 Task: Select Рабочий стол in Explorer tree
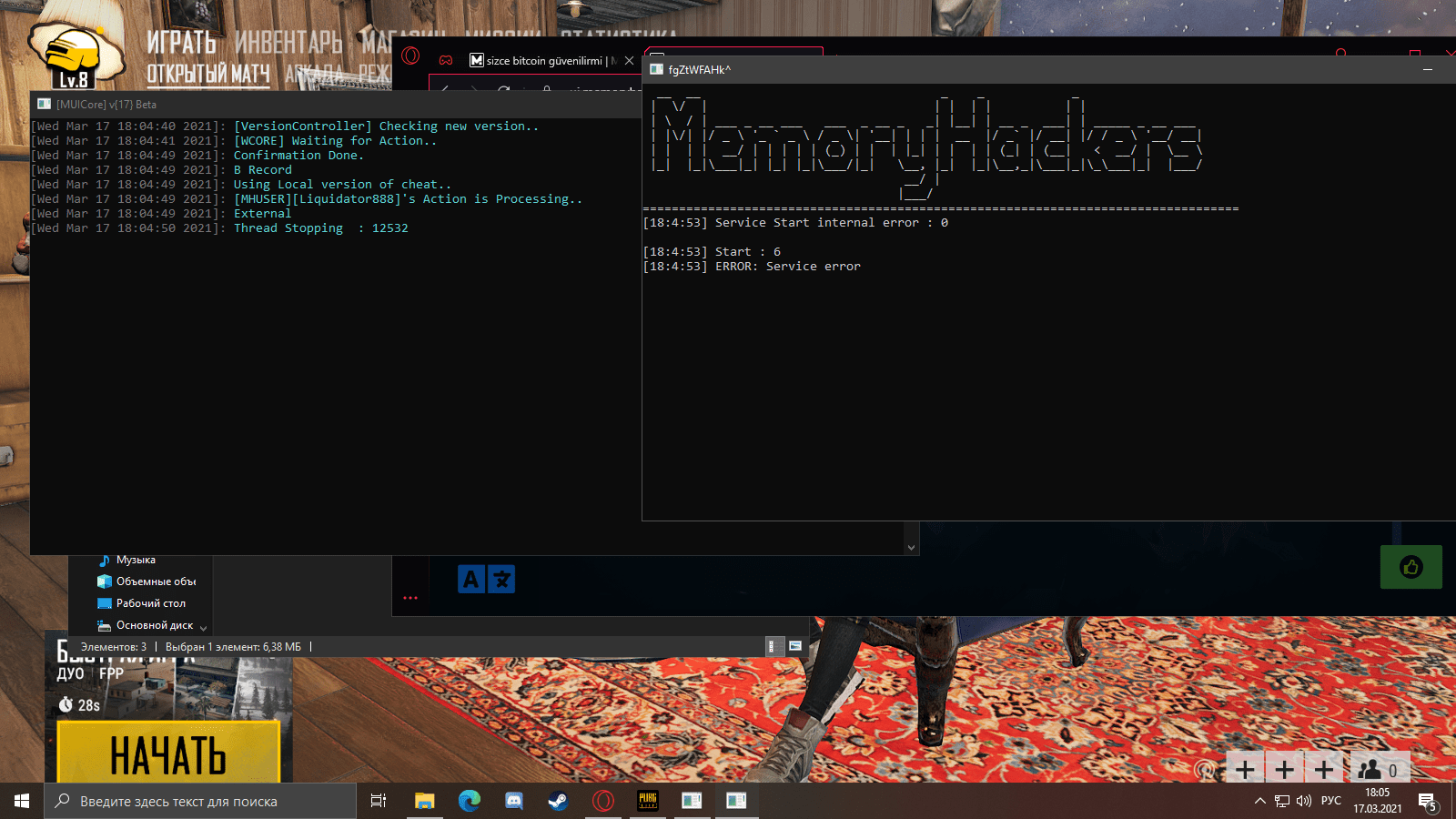(x=141, y=603)
